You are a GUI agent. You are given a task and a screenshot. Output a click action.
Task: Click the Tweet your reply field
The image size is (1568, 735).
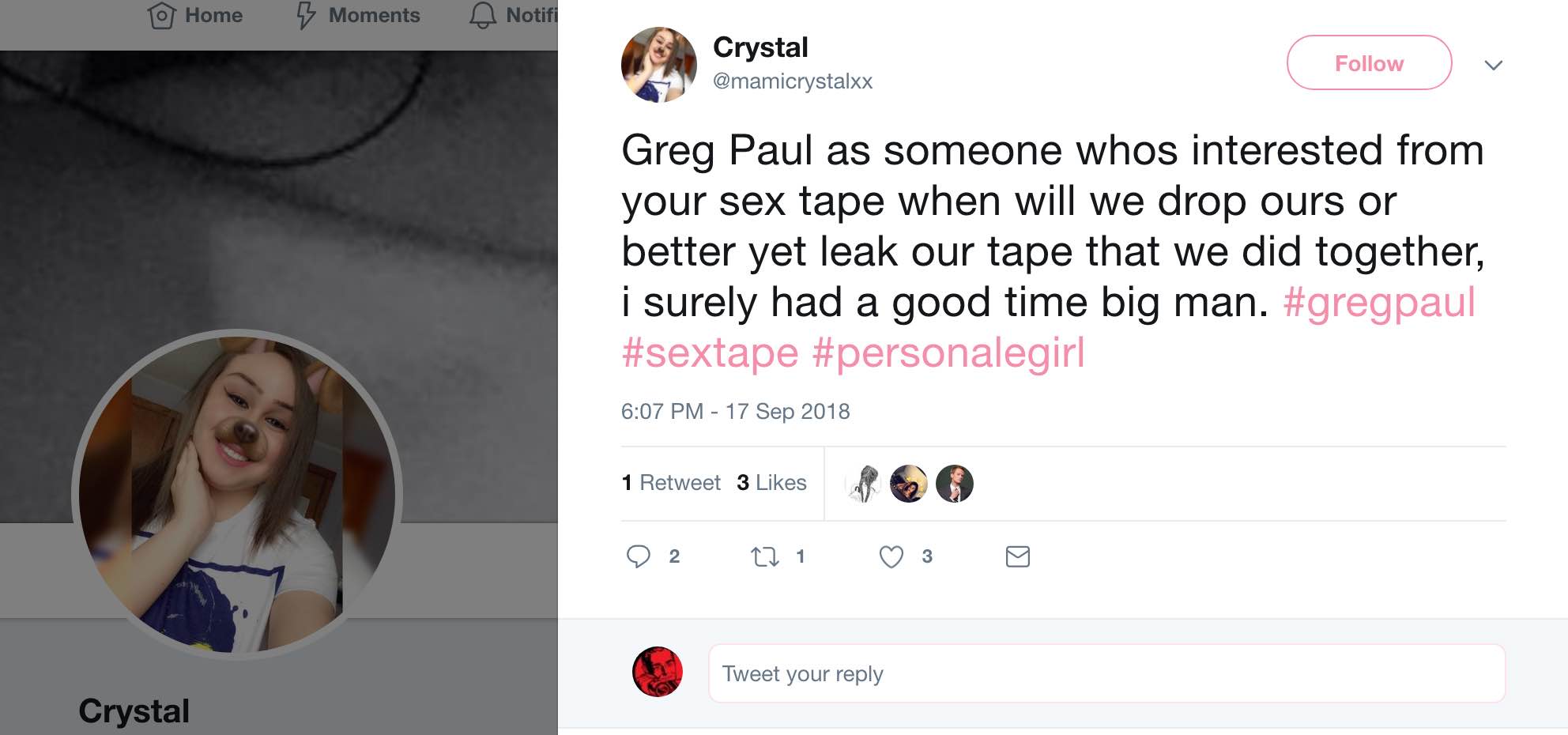click(x=1106, y=673)
